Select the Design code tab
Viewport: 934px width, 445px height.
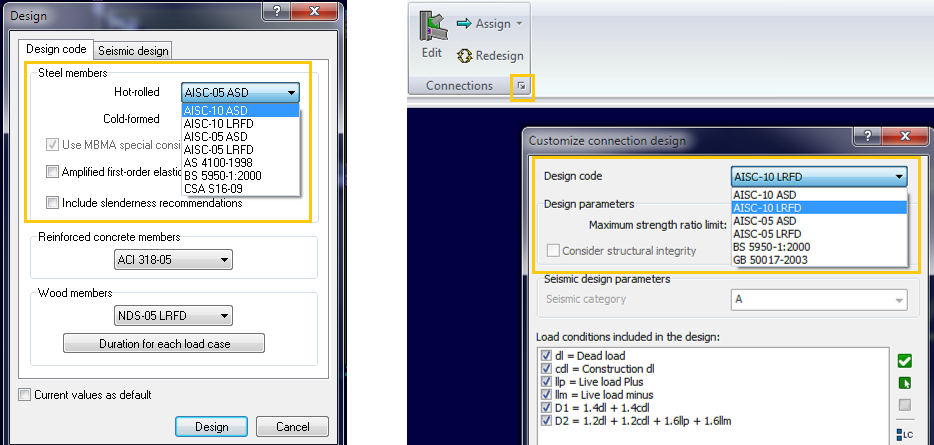pos(57,49)
